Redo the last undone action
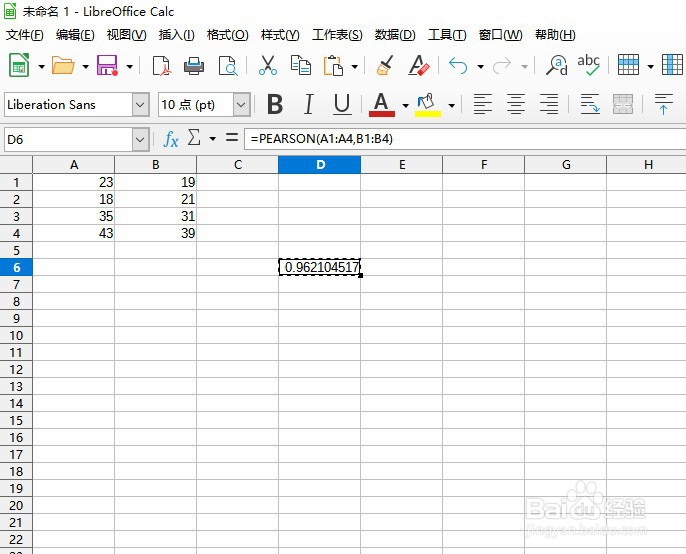 (x=502, y=66)
